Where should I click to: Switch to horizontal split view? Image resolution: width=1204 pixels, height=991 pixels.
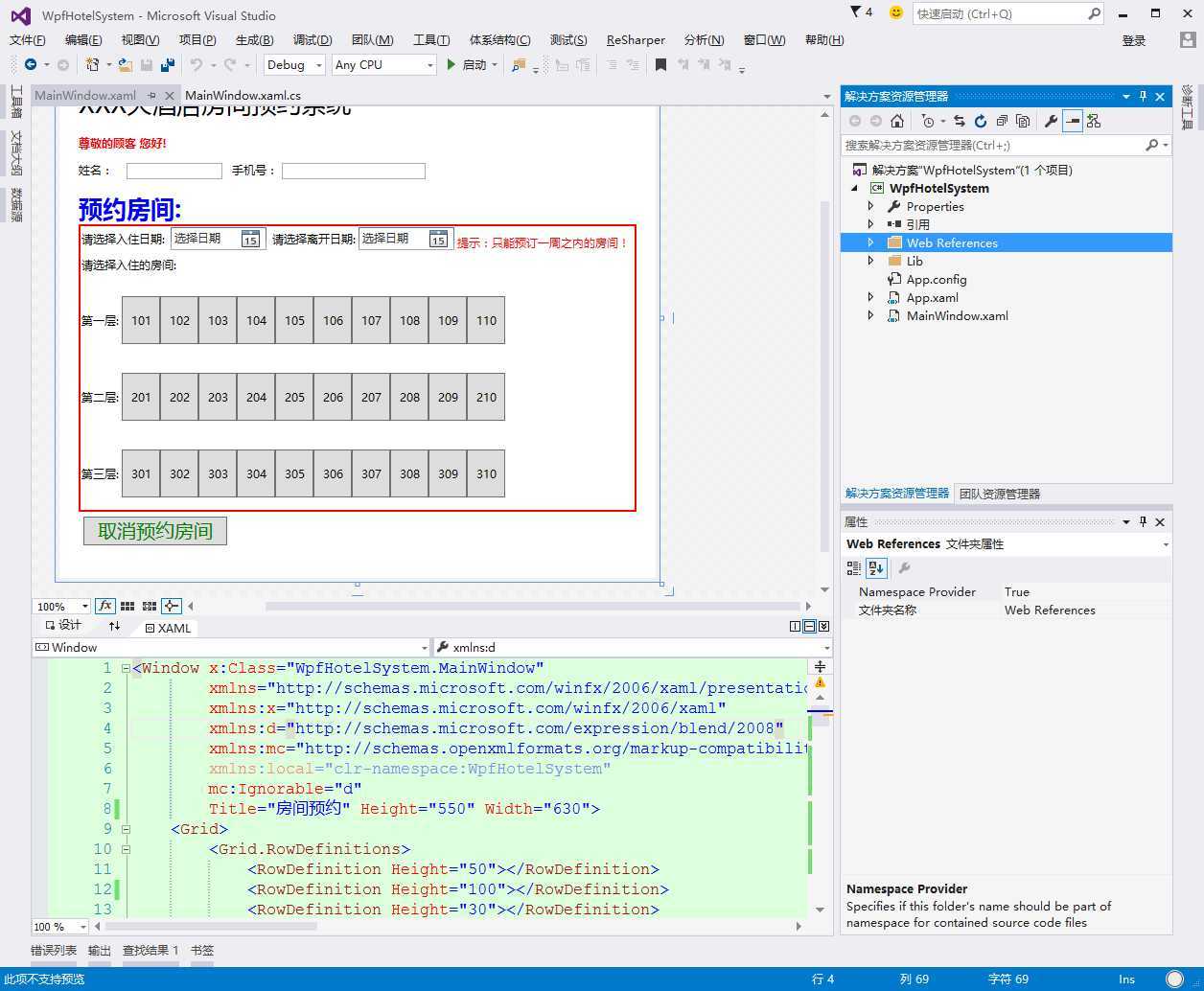click(810, 626)
